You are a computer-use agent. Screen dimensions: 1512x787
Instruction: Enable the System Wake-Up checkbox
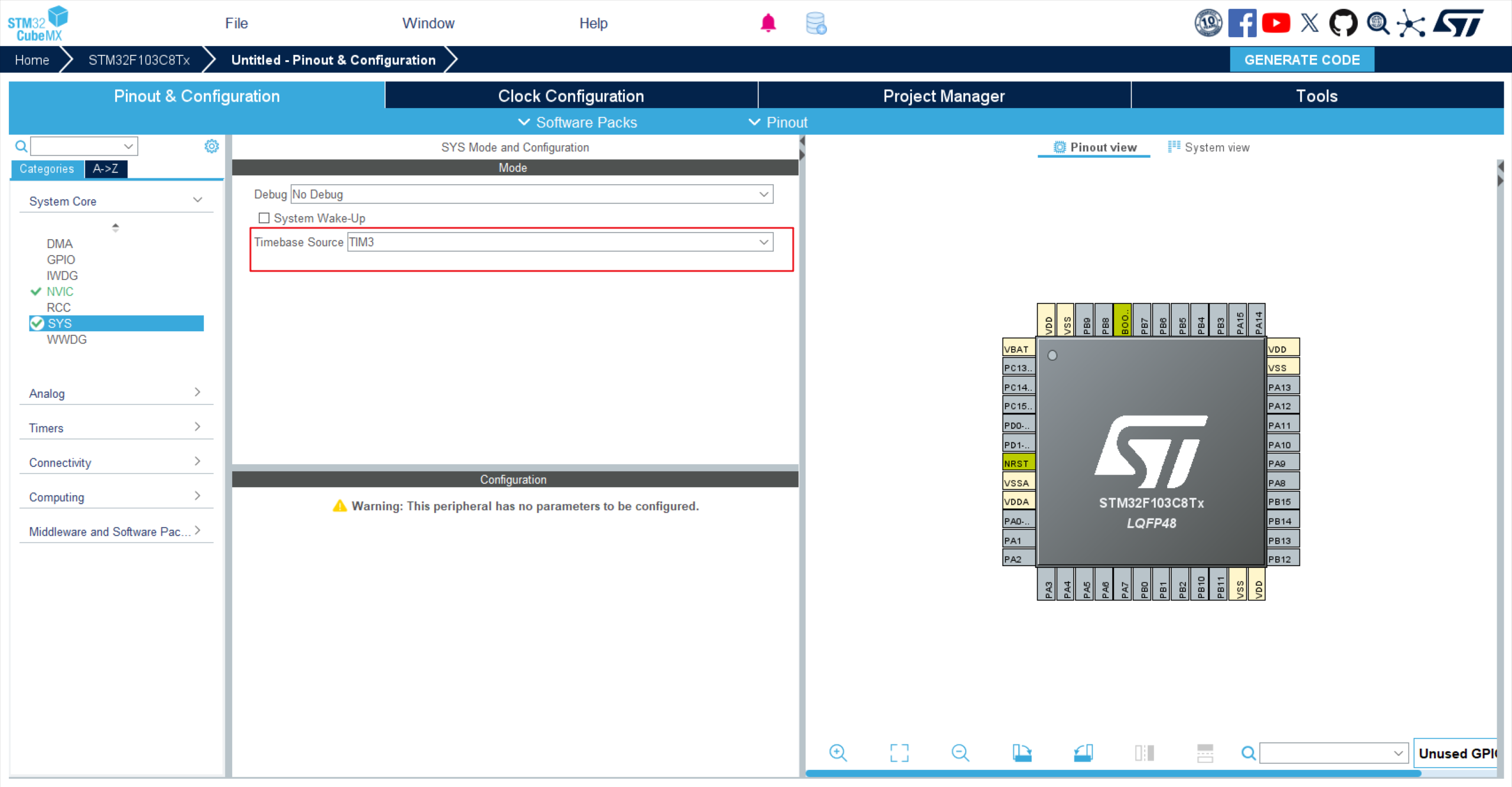pyautogui.click(x=264, y=218)
